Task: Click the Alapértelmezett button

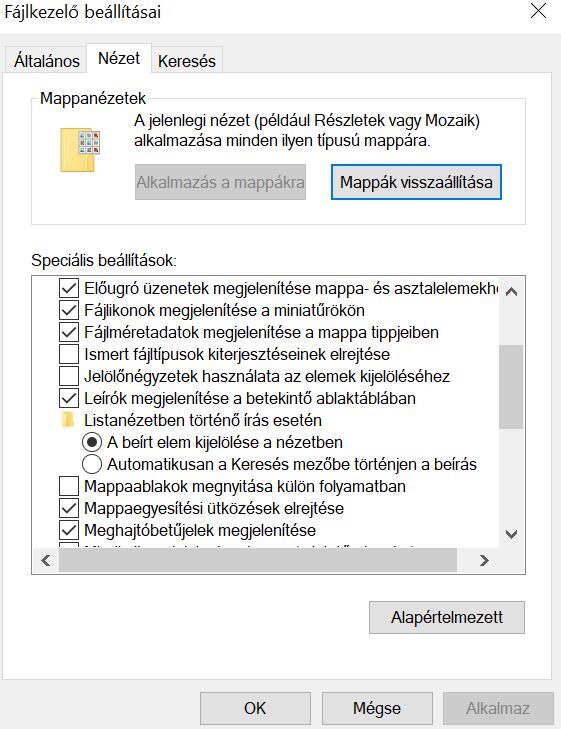Action: pos(447,617)
